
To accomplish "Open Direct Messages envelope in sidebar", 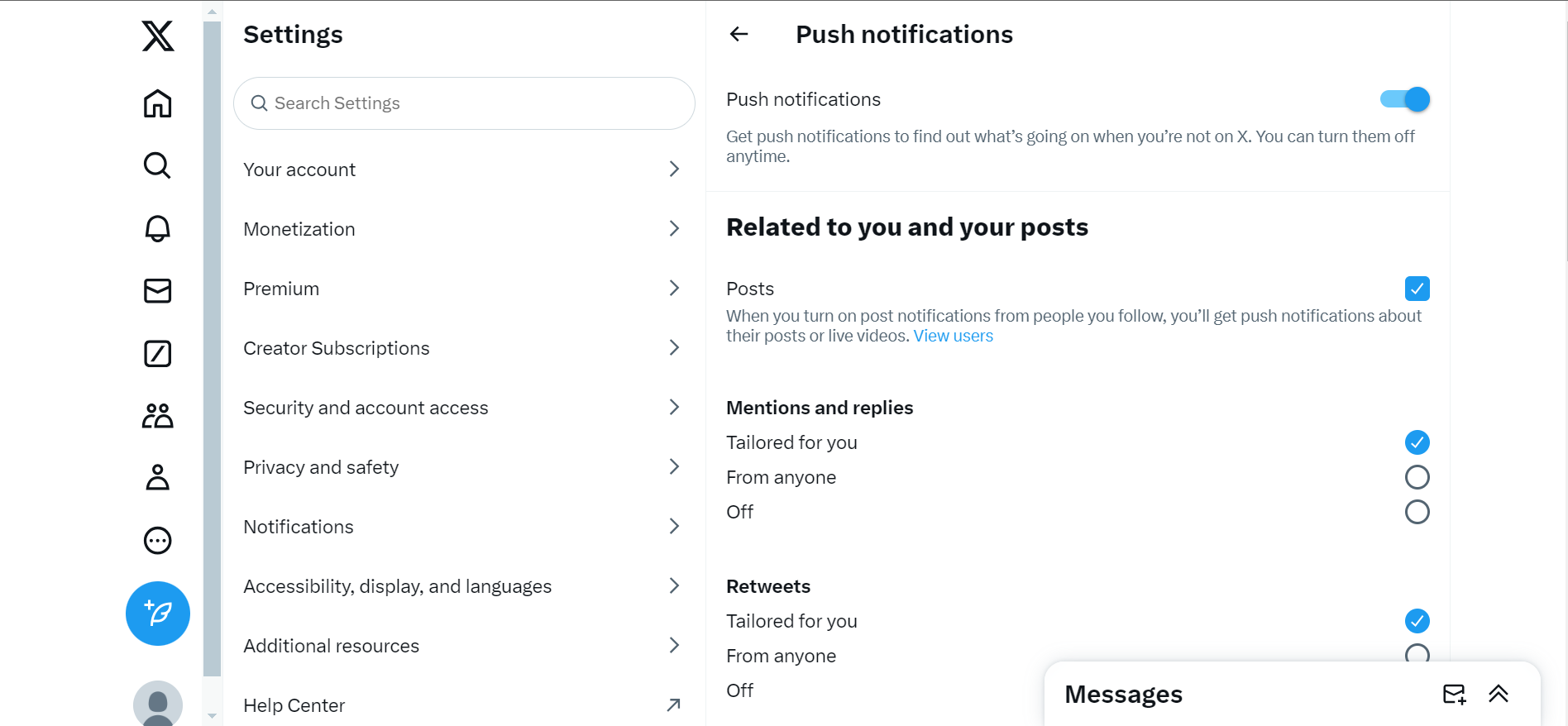I will tap(157, 291).
